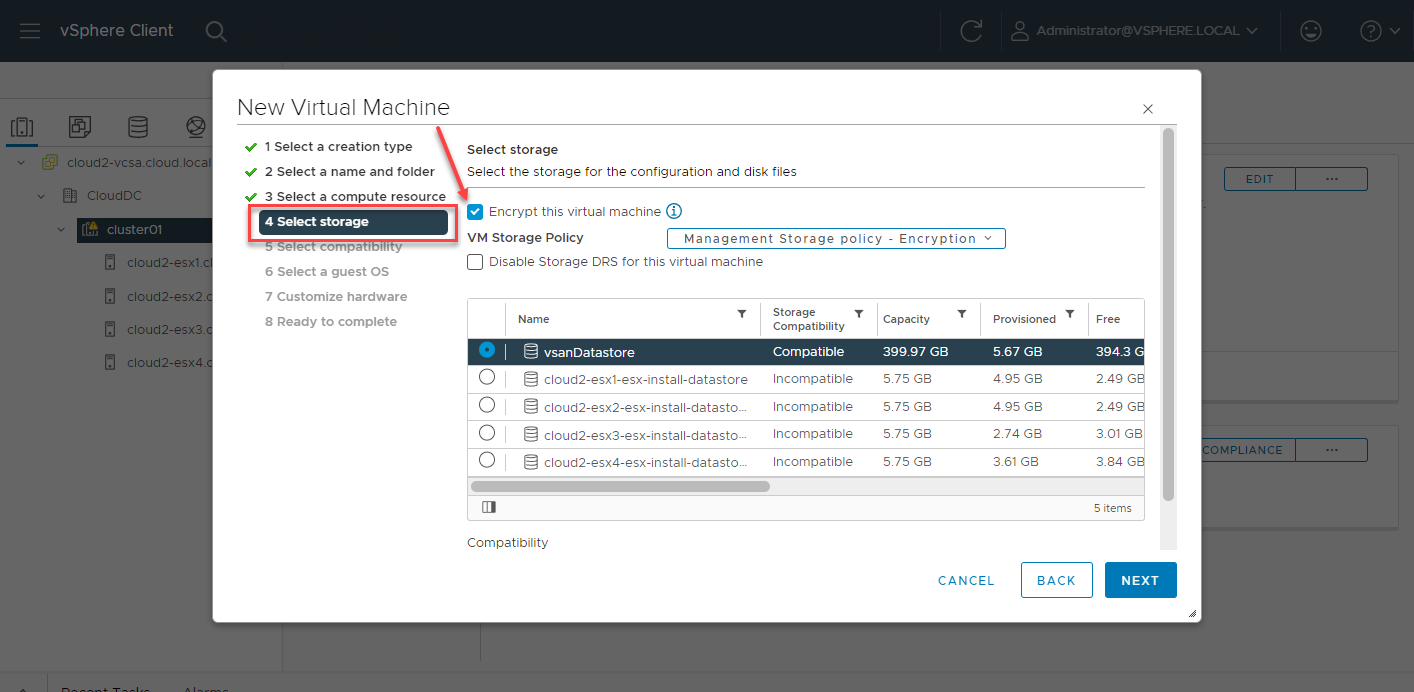Image resolution: width=1414 pixels, height=692 pixels.
Task: Click the BACK button
Action: coord(1056,580)
